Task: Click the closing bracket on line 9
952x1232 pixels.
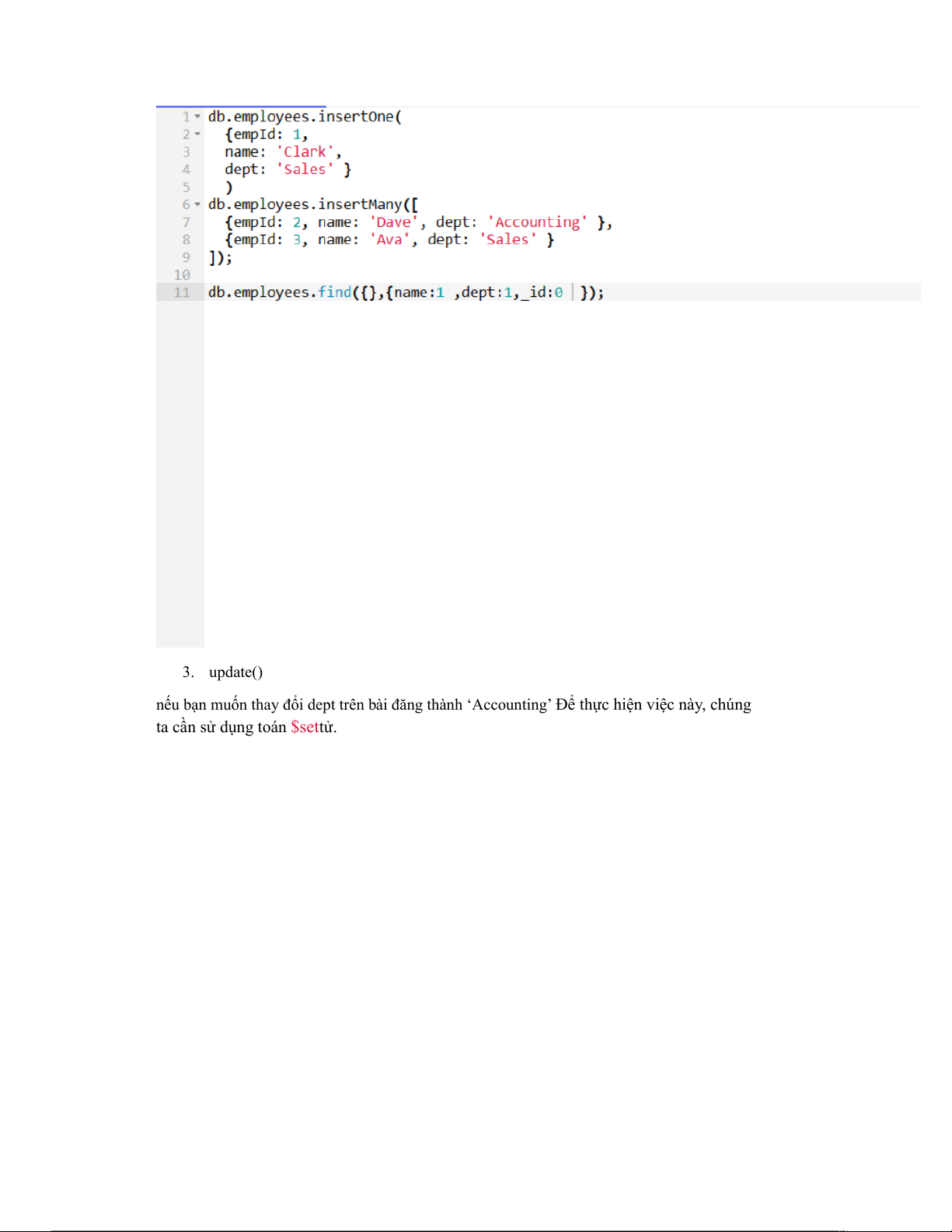Action: point(213,257)
